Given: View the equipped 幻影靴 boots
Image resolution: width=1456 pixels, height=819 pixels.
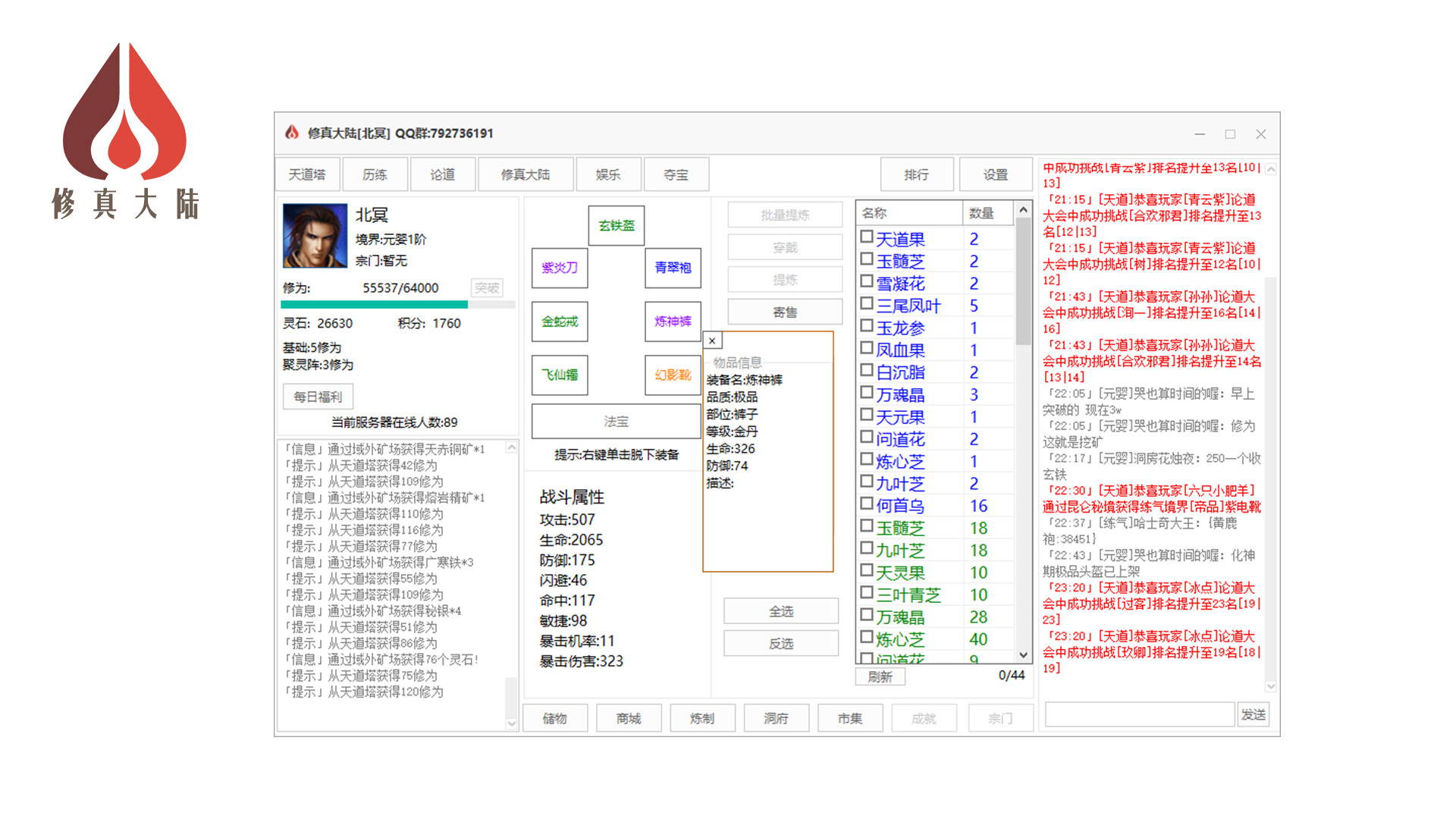Looking at the screenshot, I should 673,375.
